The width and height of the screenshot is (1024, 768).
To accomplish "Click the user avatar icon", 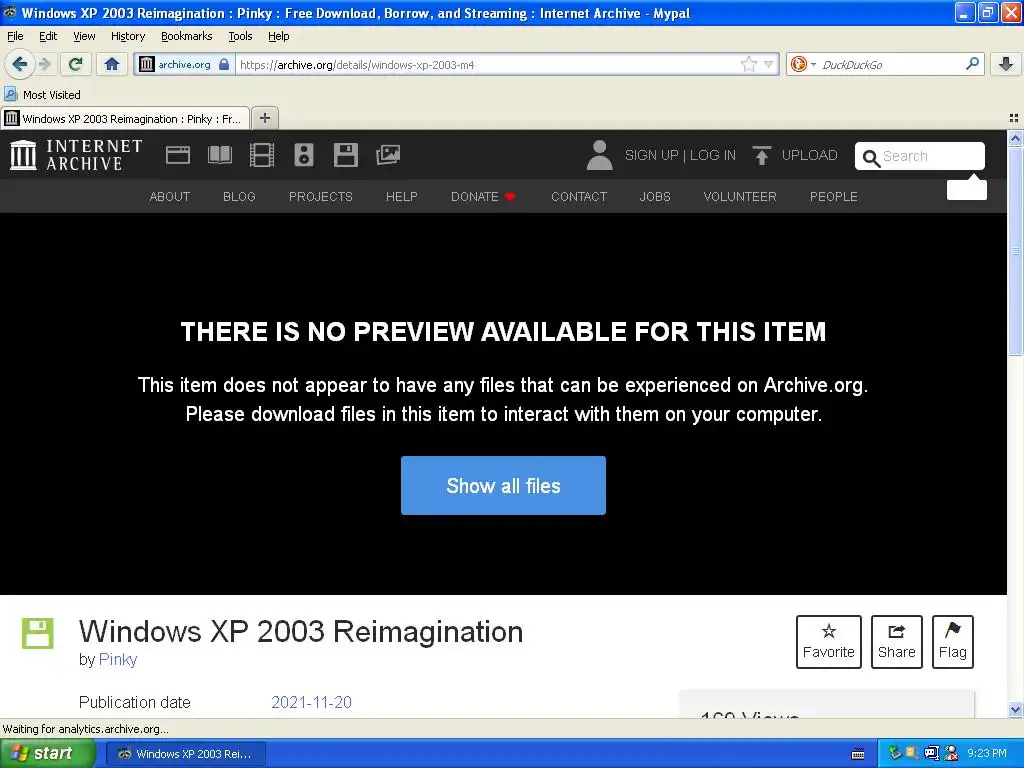I will 599,155.
